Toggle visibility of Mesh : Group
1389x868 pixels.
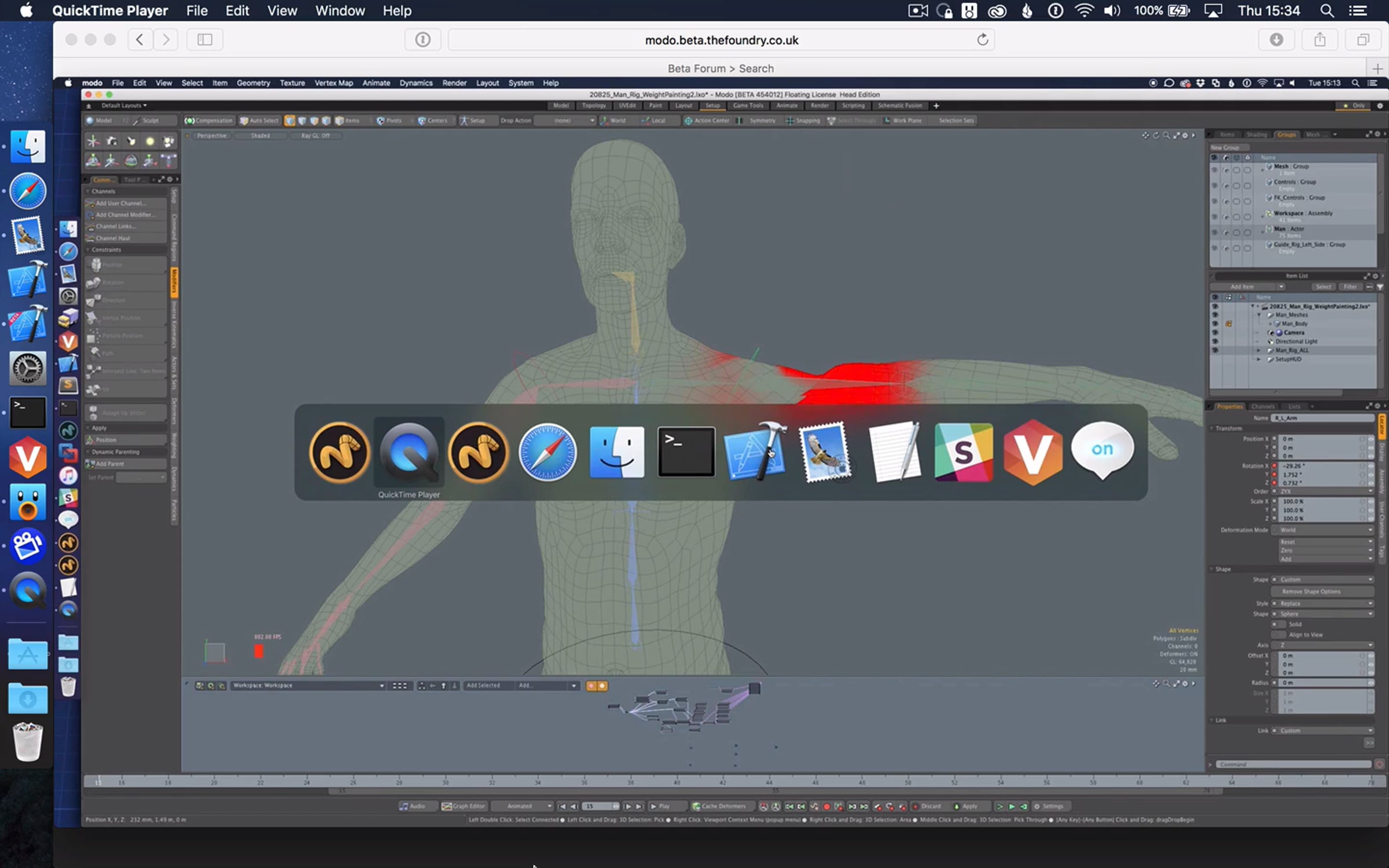click(x=1214, y=170)
